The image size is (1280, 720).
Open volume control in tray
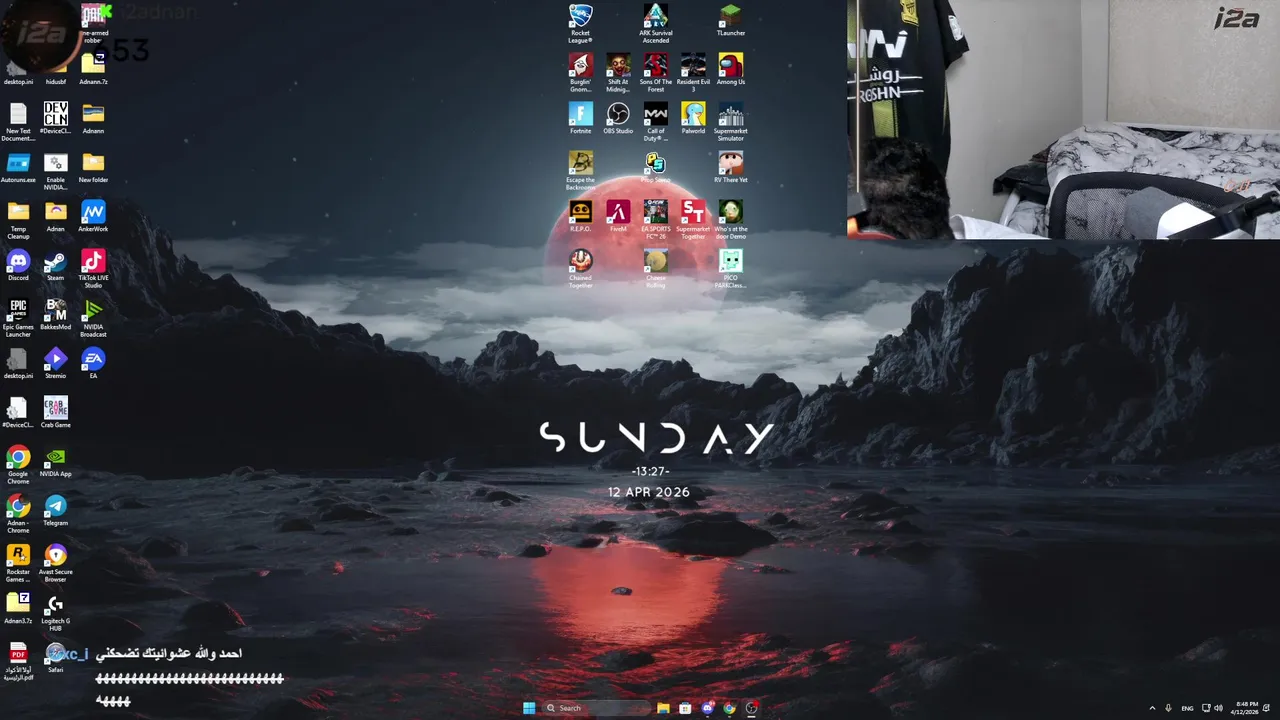point(1218,708)
